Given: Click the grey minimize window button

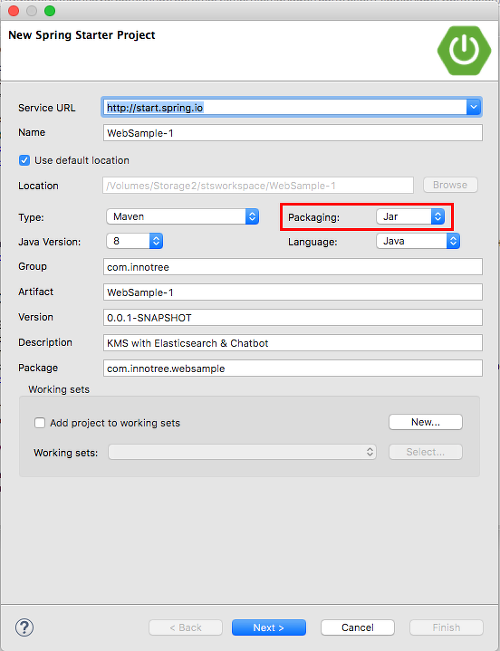Looking at the screenshot, I should point(32,11).
